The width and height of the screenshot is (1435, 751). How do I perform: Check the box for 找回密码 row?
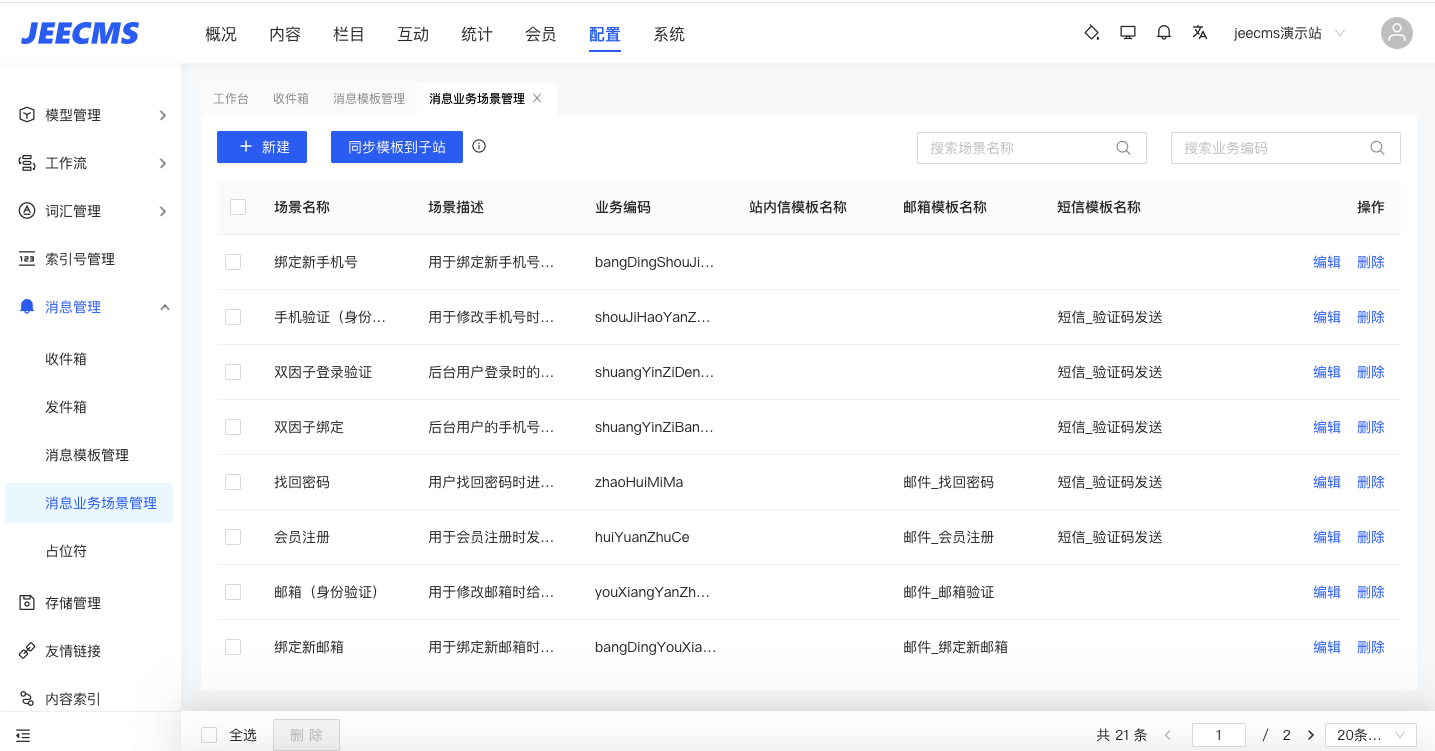pyautogui.click(x=233, y=482)
